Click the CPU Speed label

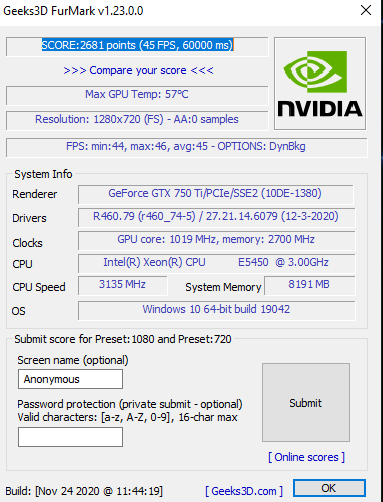pos(39,287)
